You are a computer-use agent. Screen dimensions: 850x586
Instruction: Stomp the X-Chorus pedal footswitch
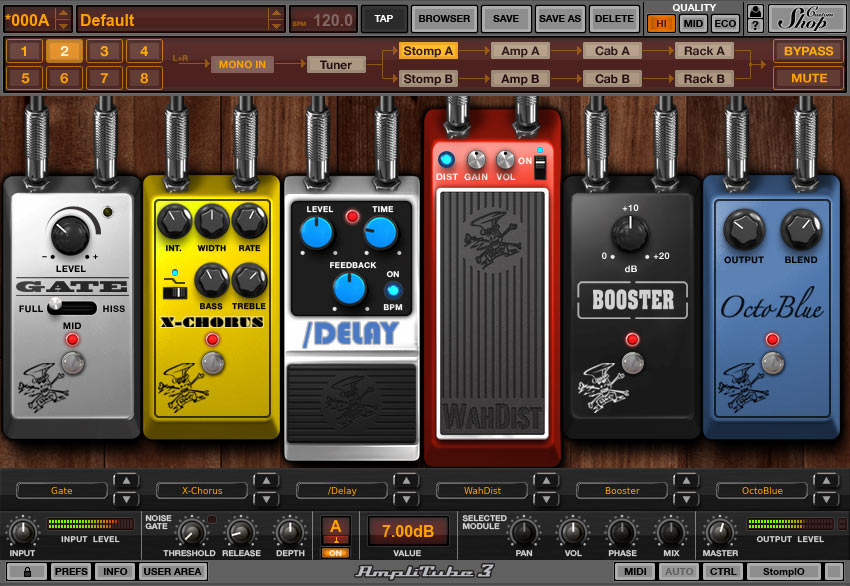coord(212,363)
